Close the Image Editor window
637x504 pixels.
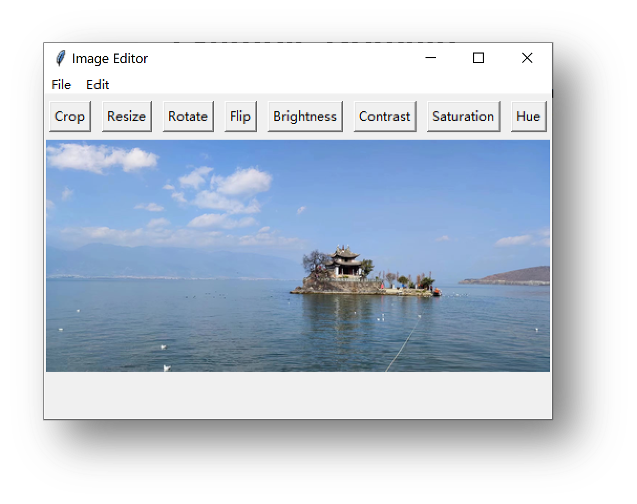click(527, 58)
